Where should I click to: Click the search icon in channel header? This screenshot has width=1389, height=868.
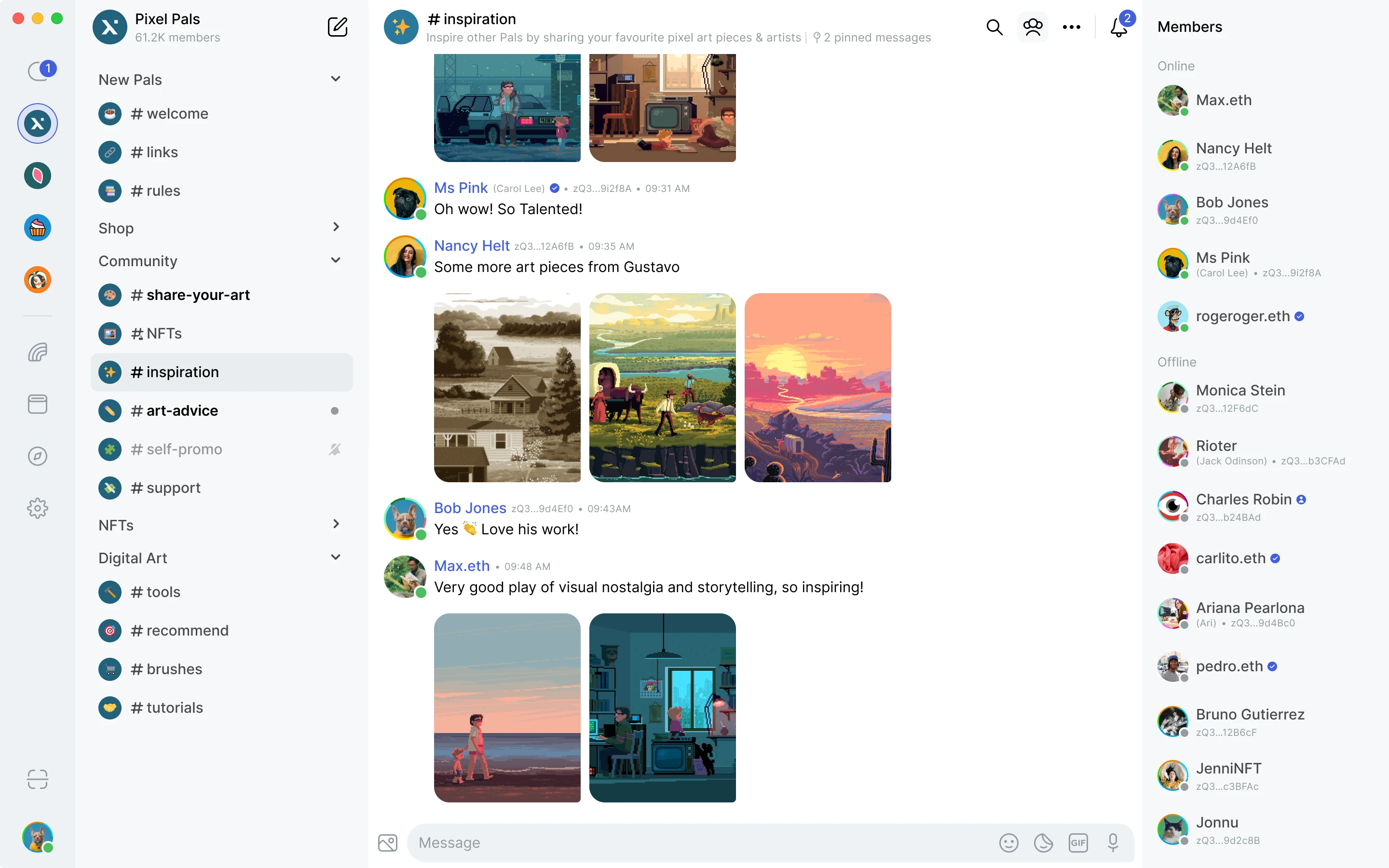[994, 27]
